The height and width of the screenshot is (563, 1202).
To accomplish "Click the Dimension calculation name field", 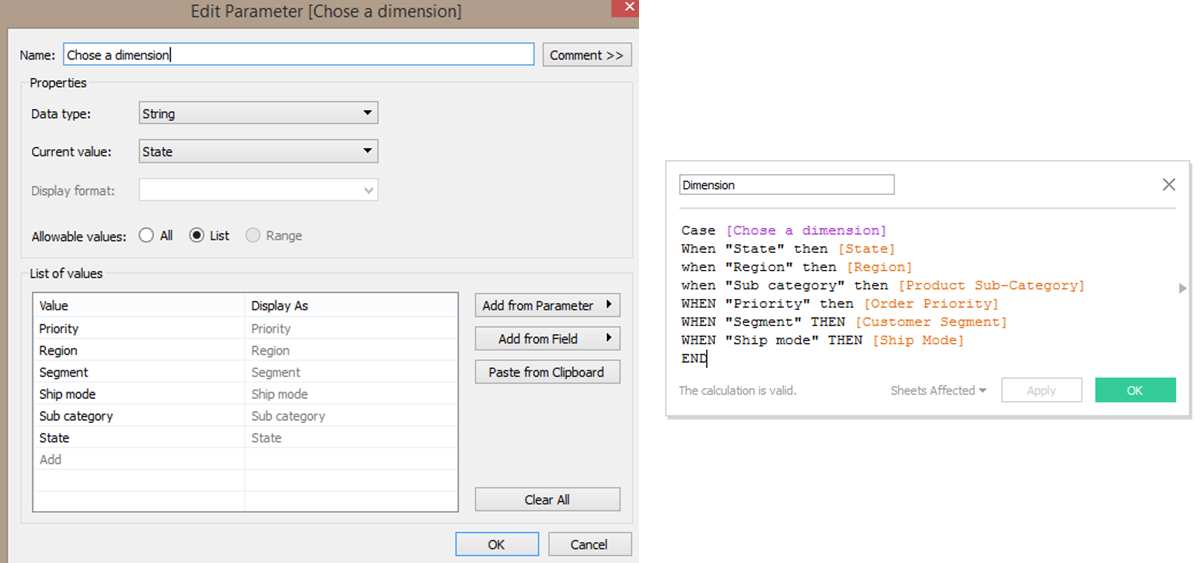I will pyautogui.click(x=786, y=185).
